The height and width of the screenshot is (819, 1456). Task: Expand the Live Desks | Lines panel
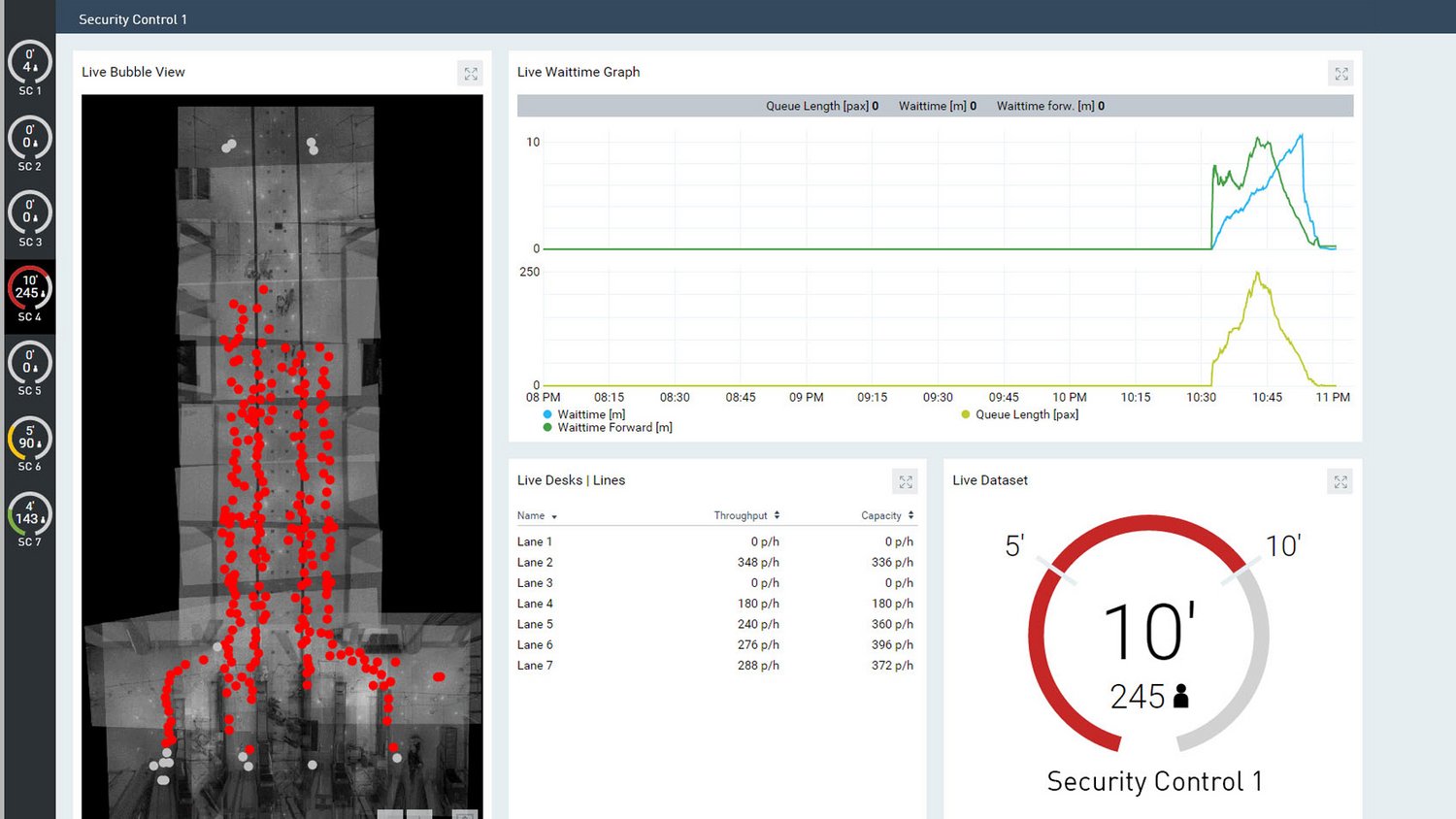[x=906, y=482]
